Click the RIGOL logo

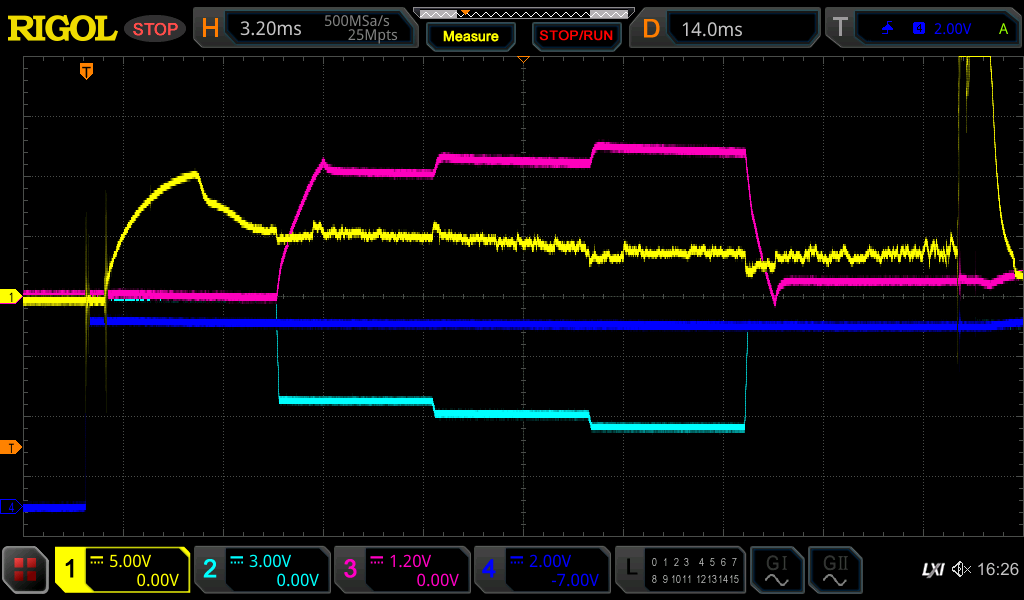(62, 28)
